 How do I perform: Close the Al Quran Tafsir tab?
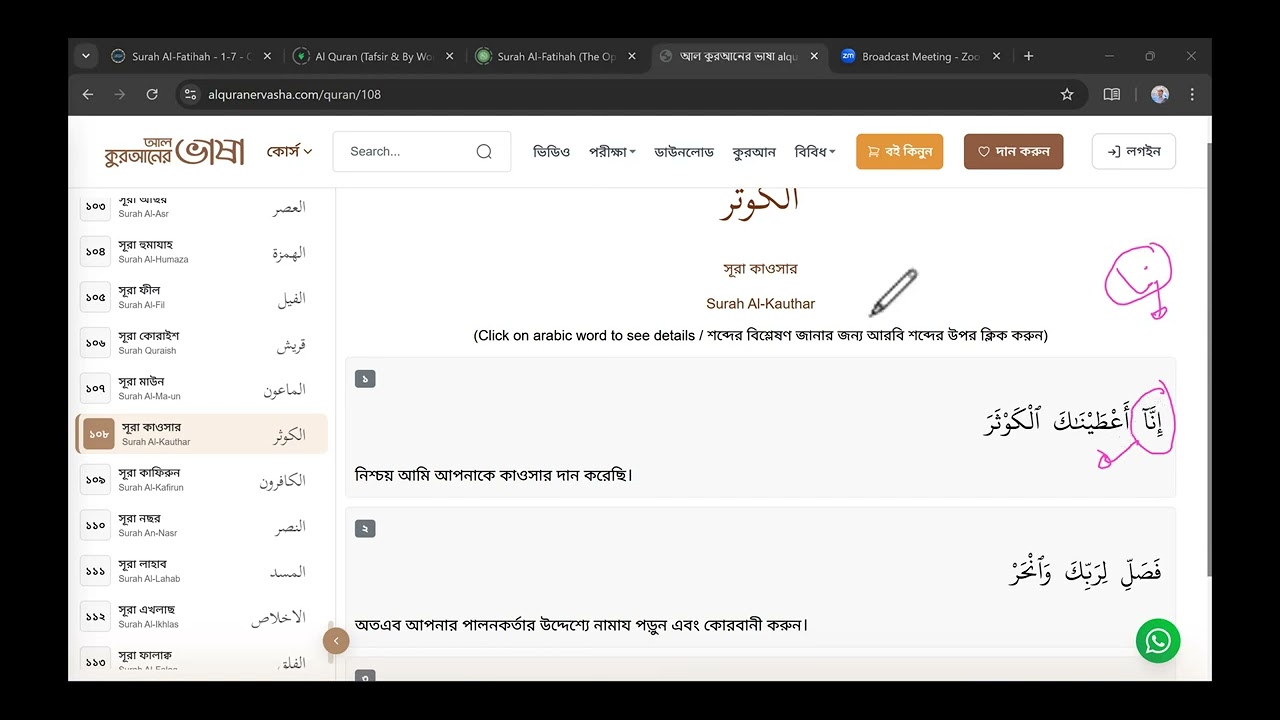pyautogui.click(x=449, y=57)
